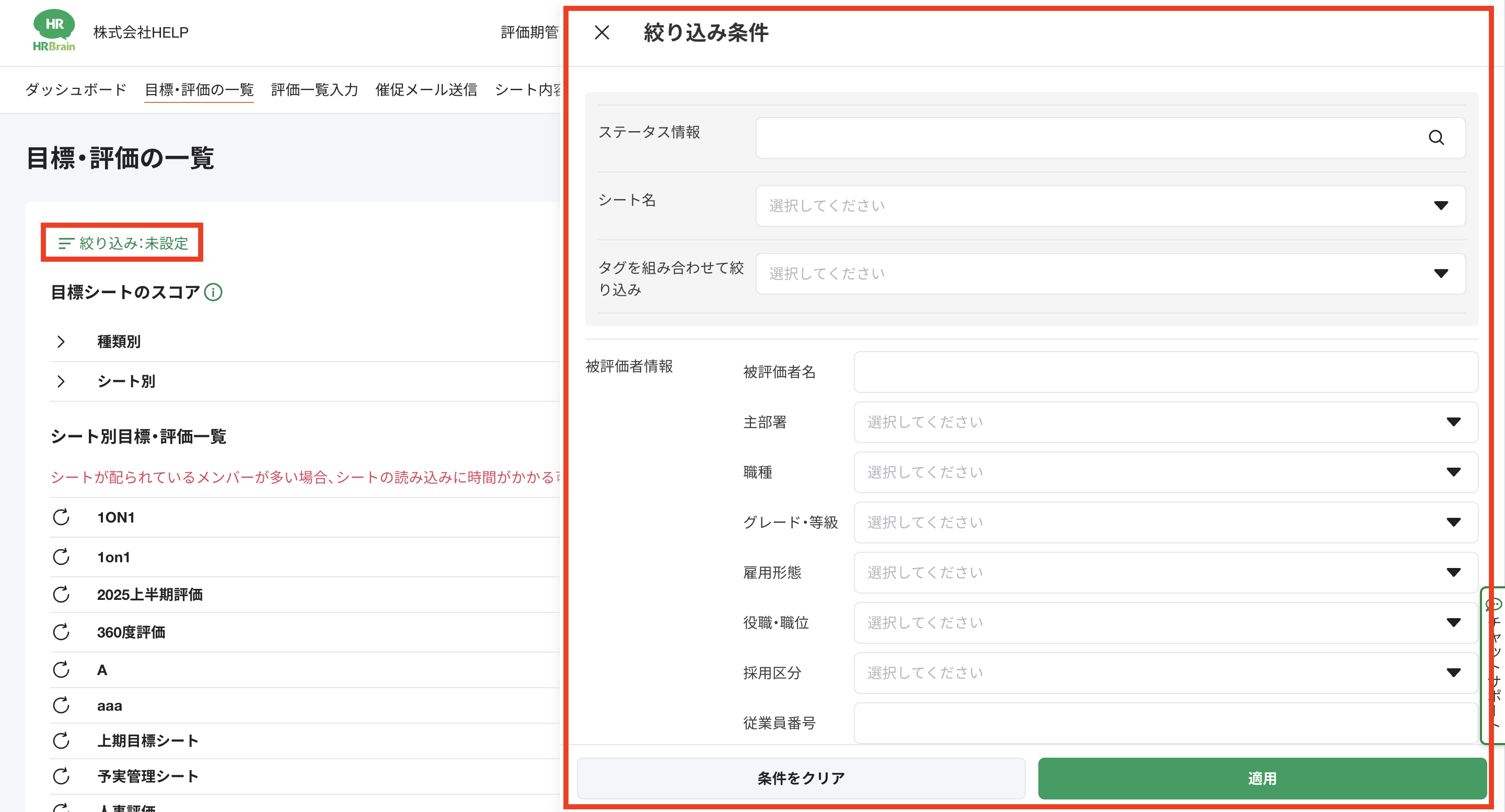Click the reload icon next to 2025上半期評価

coord(61,595)
